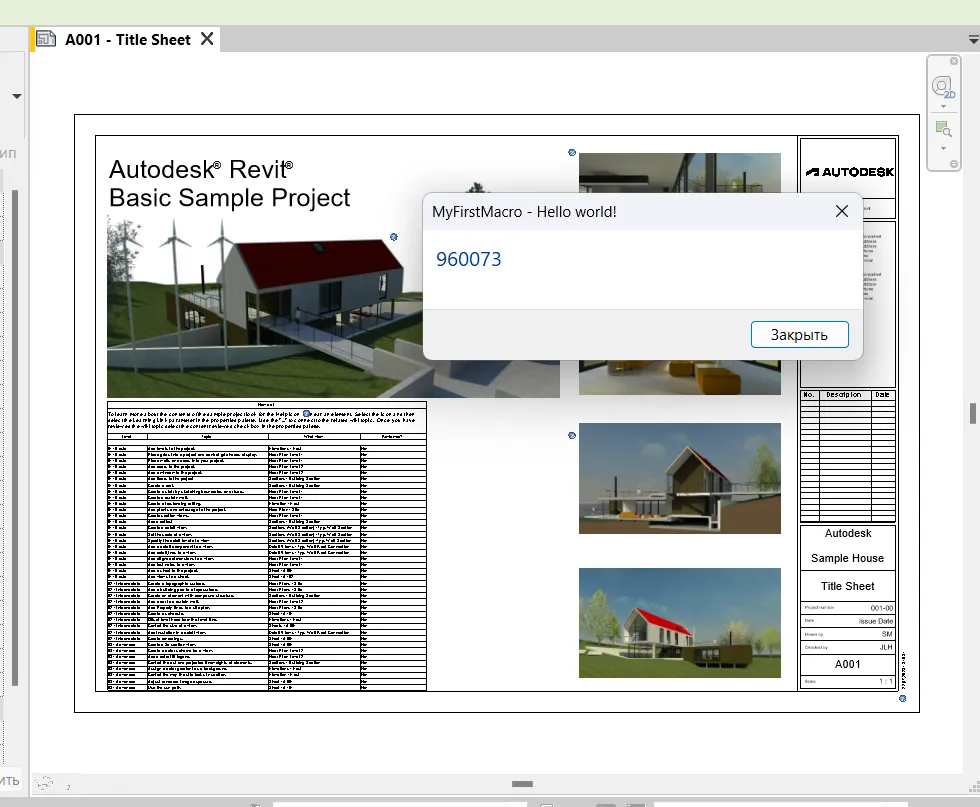Close the navigation bar with its X

pos(954,61)
